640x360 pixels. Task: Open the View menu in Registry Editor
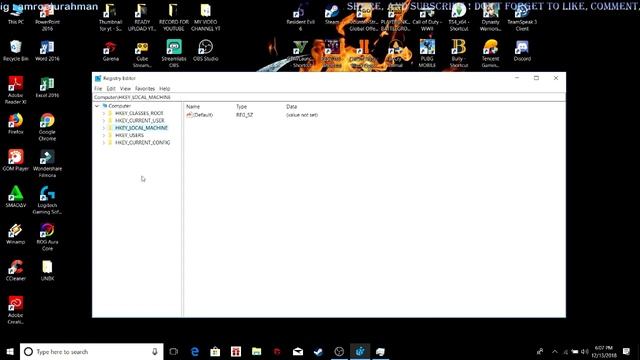tap(125, 89)
